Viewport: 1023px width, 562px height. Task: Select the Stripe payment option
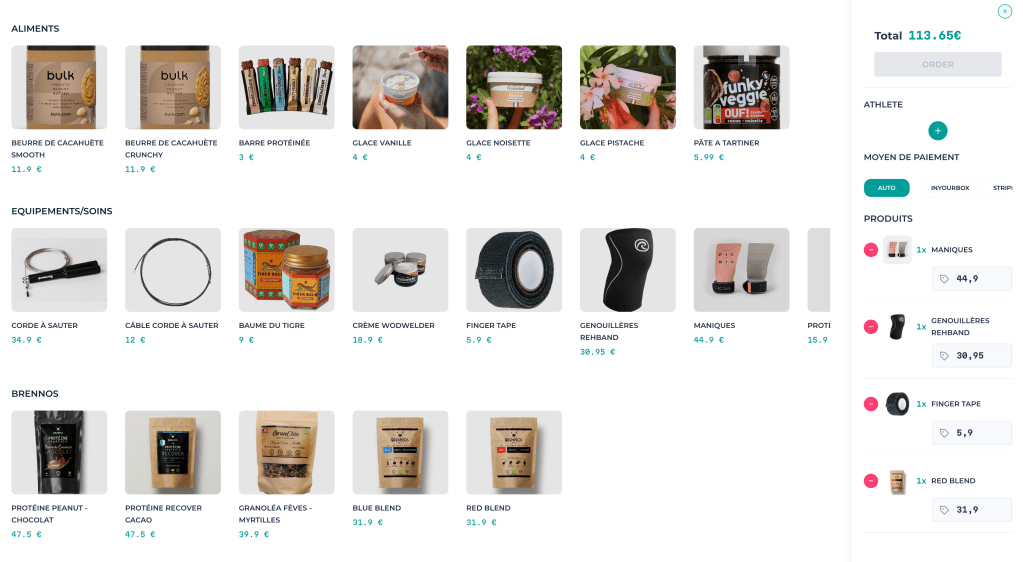point(1001,188)
